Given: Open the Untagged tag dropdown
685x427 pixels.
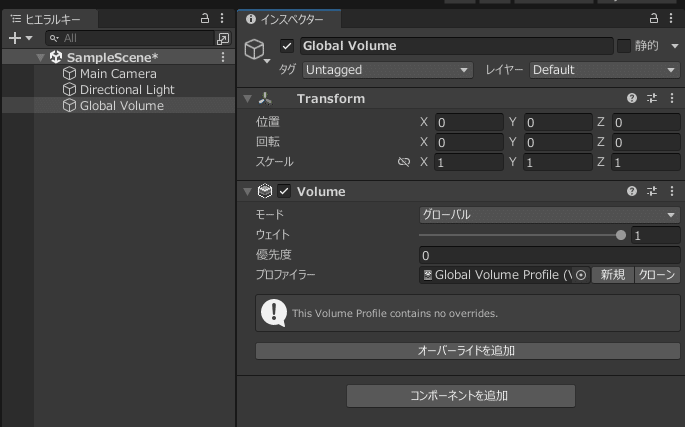Looking at the screenshot, I should point(387,70).
